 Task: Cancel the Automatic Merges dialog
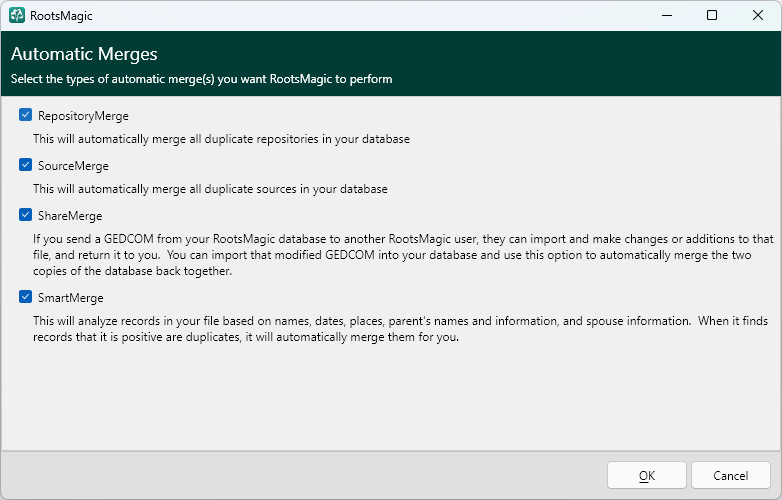pos(731,476)
